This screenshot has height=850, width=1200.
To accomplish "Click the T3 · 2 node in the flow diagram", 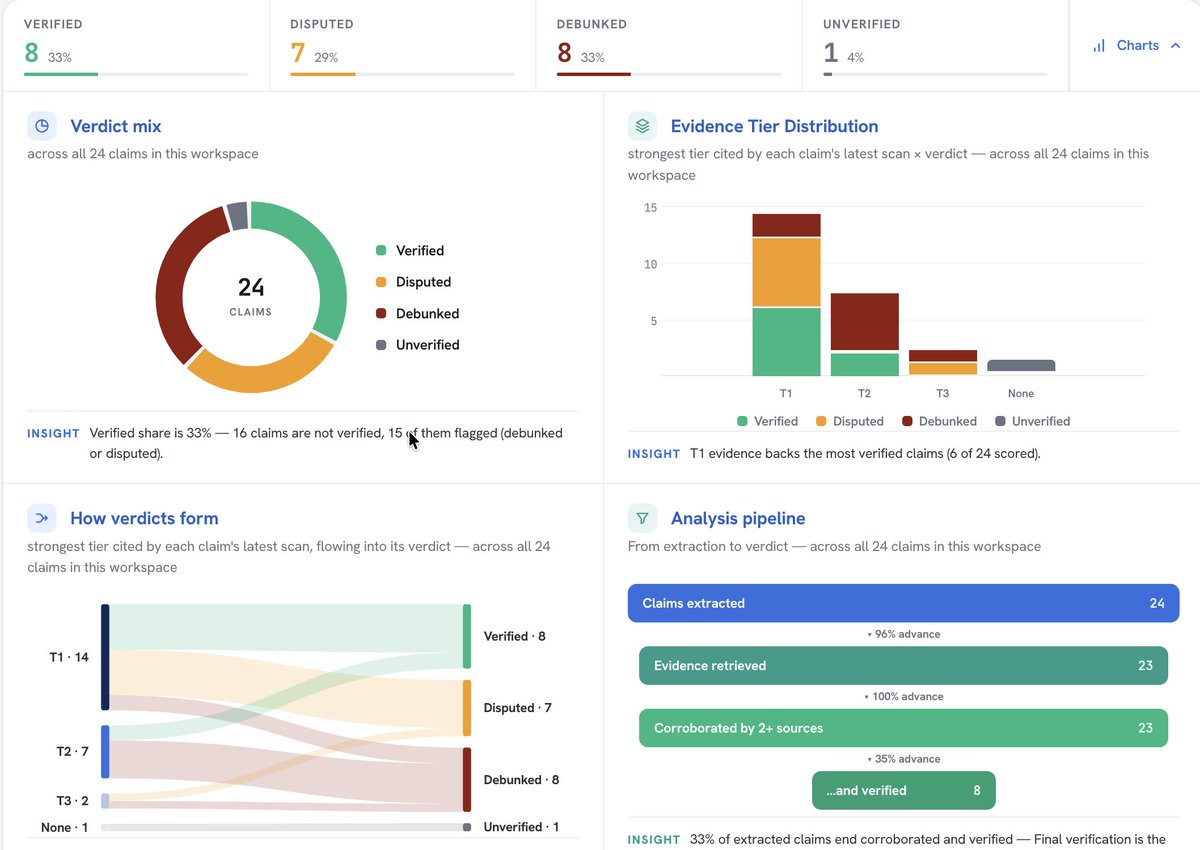I will click(x=105, y=800).
